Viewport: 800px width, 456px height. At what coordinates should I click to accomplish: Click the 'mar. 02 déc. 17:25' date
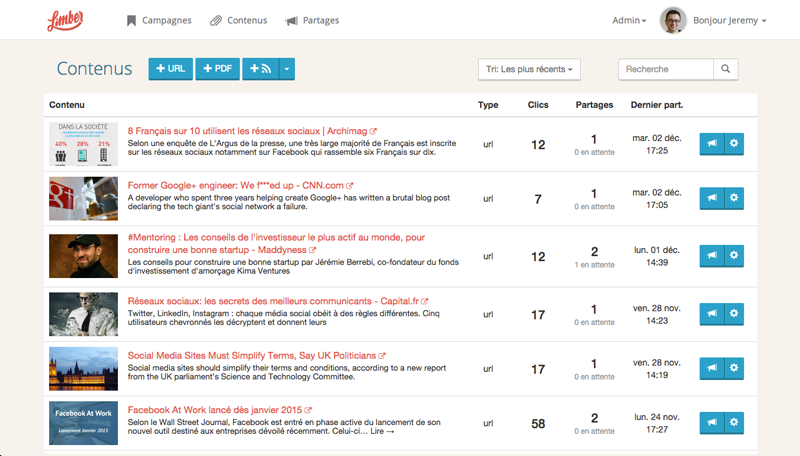pos(657,144)
